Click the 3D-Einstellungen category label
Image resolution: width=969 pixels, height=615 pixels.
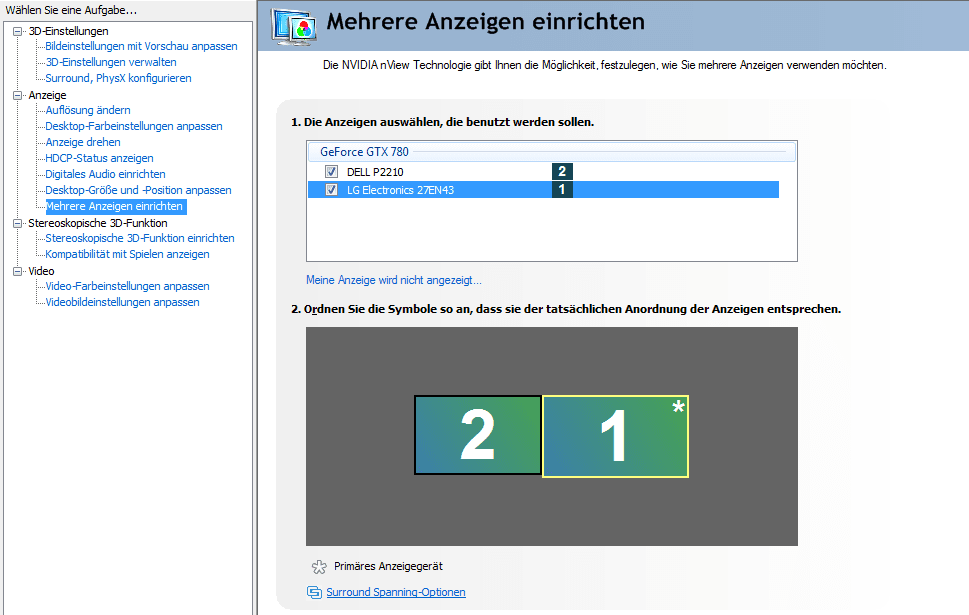(69, 31)
